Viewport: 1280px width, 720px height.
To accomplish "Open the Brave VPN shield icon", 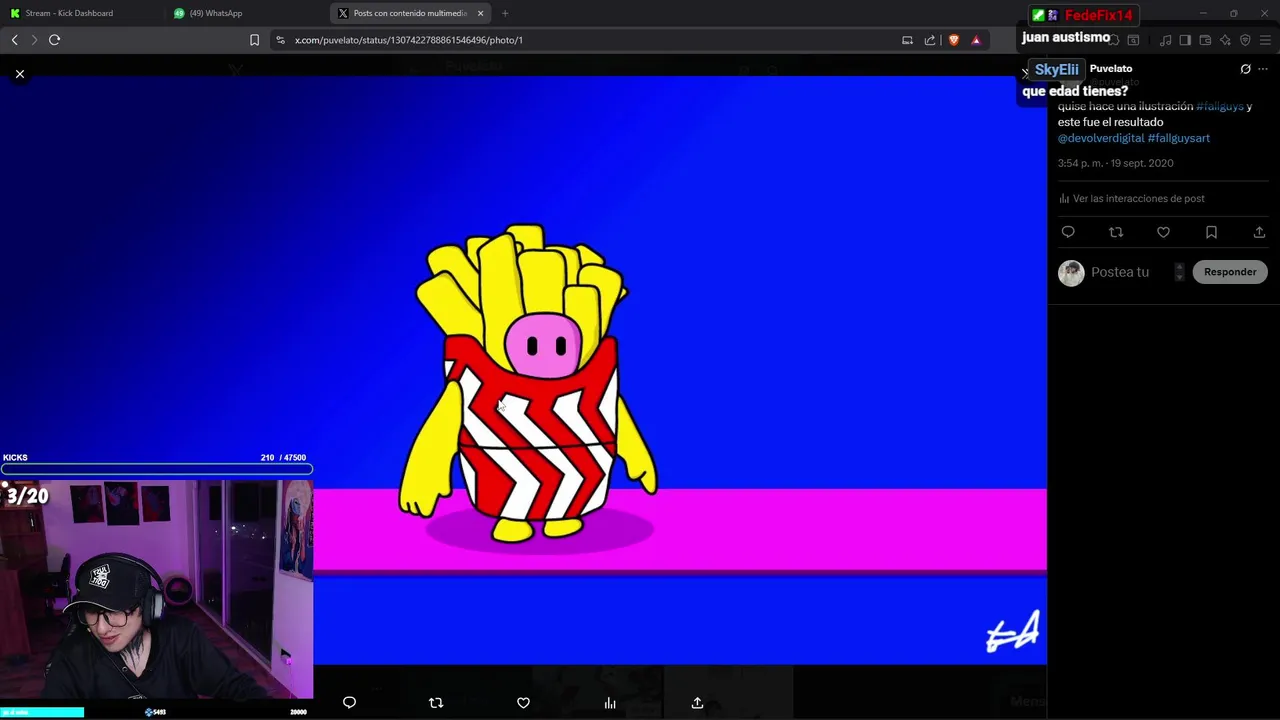I will pos(1245,40).
